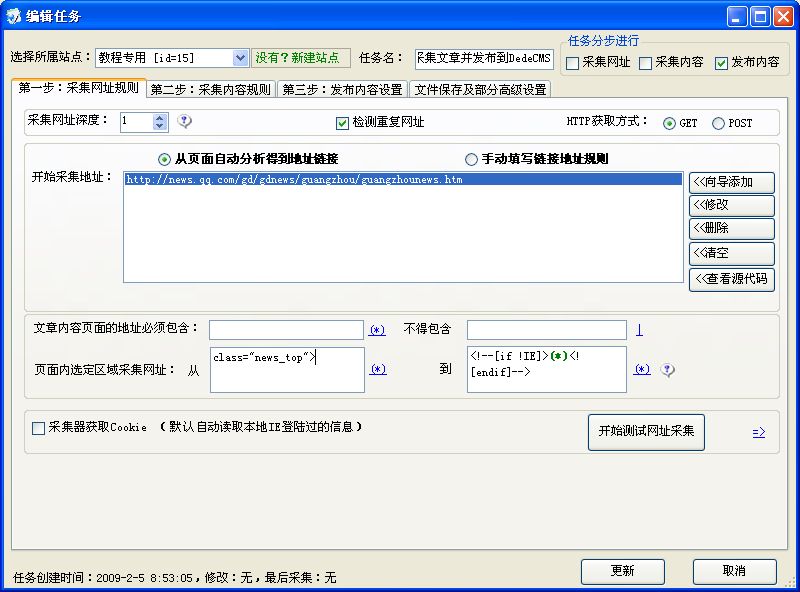Open 选择所属站点 dropdown list
800x592 pixels.
tap(240, 59)
